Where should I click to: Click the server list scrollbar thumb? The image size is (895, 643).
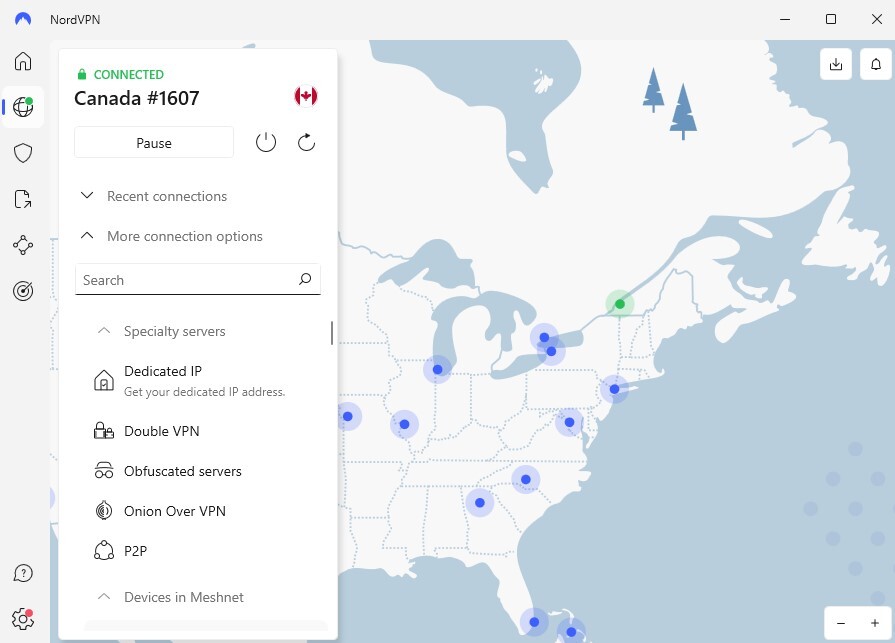pos(332,333)
